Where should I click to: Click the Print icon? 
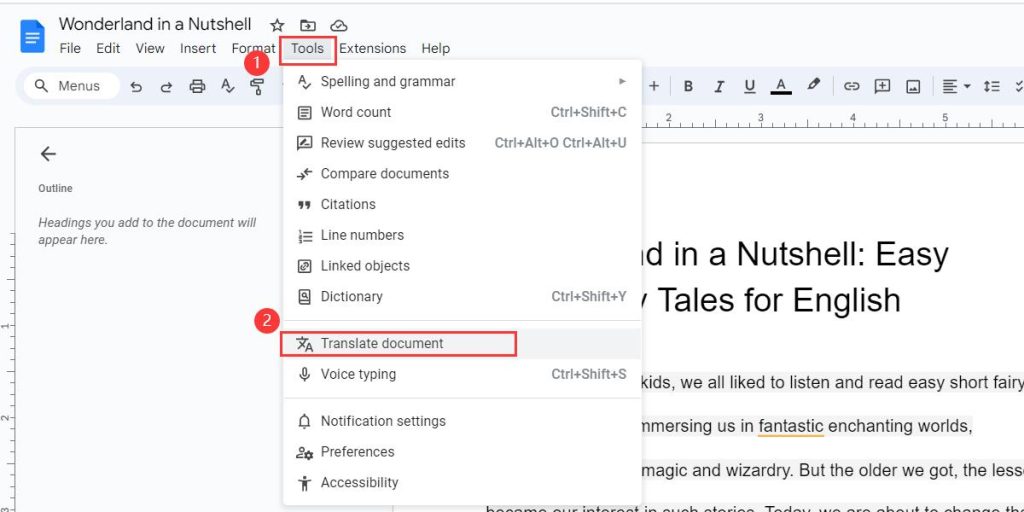[197, 86]
